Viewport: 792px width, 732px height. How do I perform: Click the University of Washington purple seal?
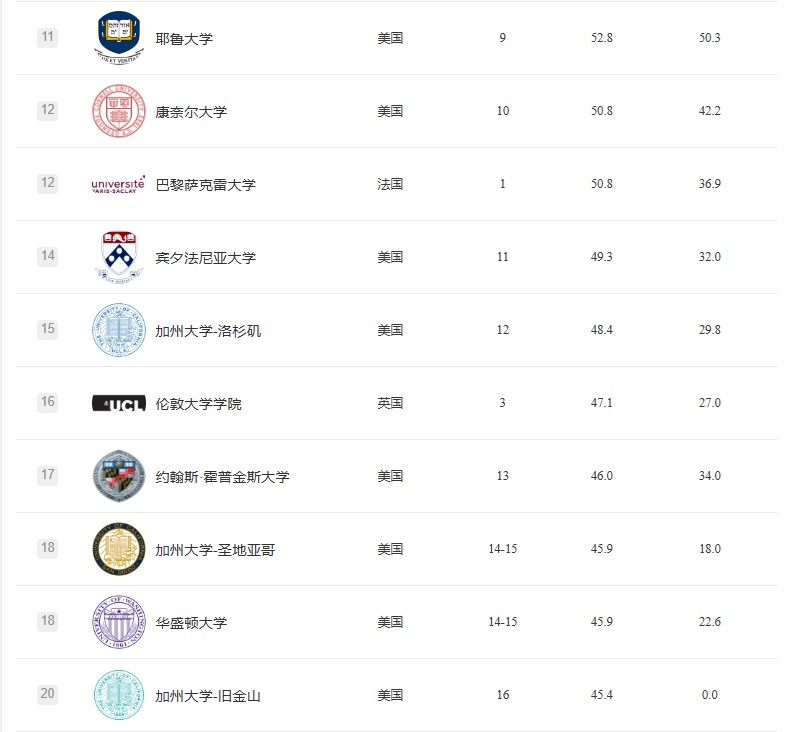[118, 622]
